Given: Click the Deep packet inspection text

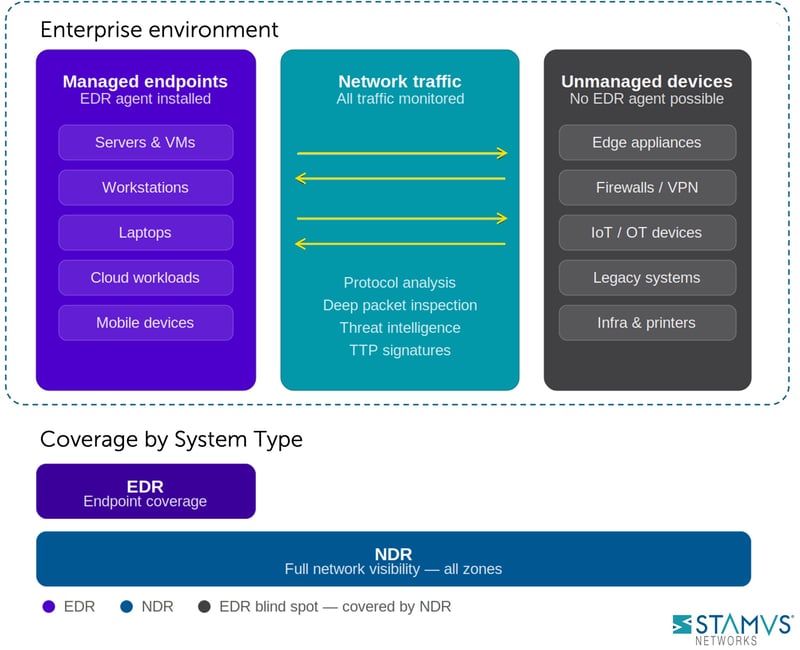Looking at the screenshot, I should click(x=400, y=305).
